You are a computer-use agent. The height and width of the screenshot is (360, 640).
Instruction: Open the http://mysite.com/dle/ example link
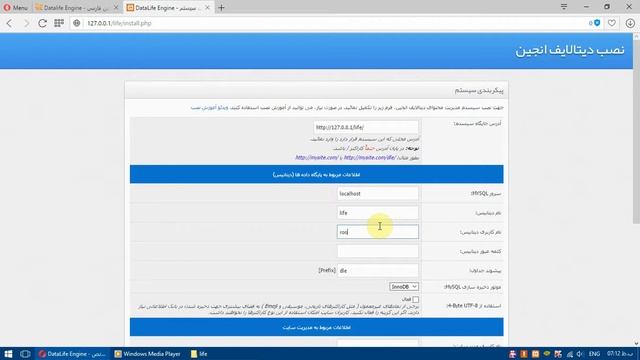tap(370, 158)
